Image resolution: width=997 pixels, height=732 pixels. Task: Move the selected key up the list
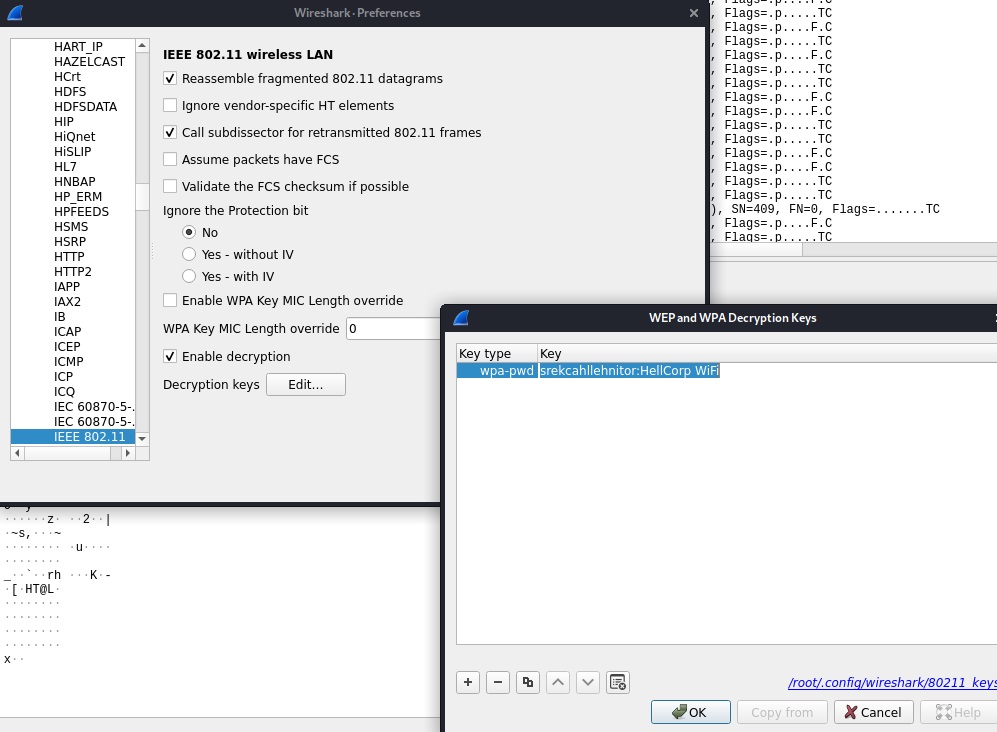coord(557,682)
